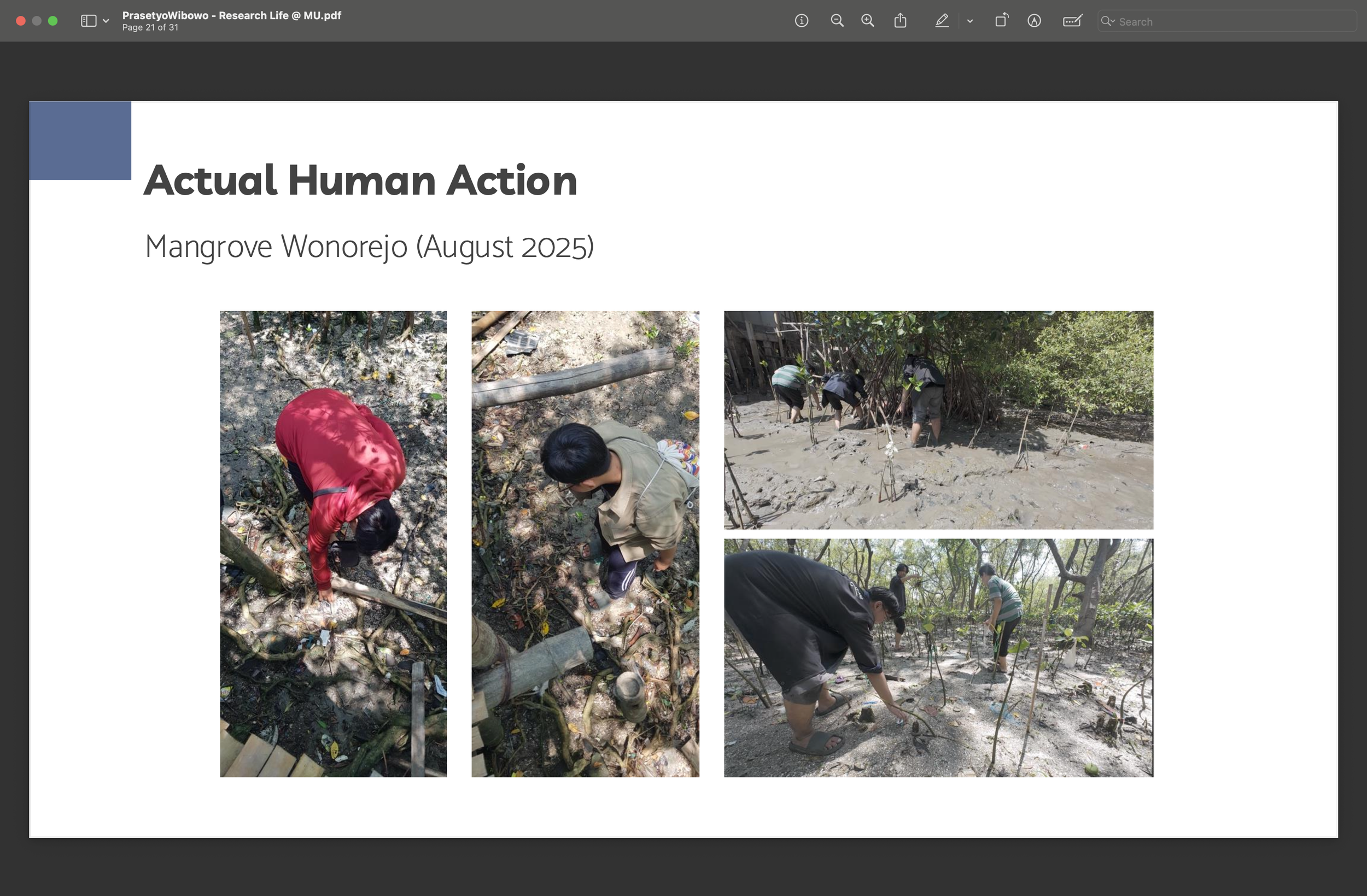
Task: Click the document title PrasetyoWibowo PDF
Action: 231,15
